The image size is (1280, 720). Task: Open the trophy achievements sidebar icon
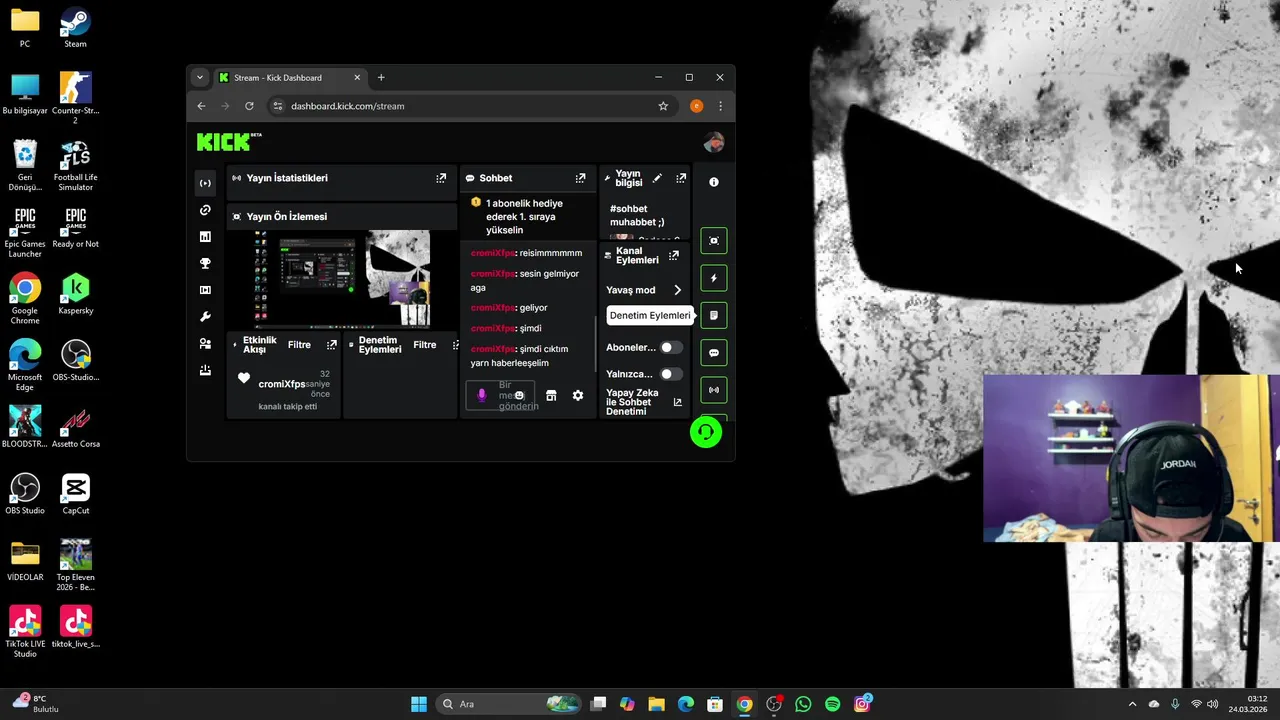point(205,264)
